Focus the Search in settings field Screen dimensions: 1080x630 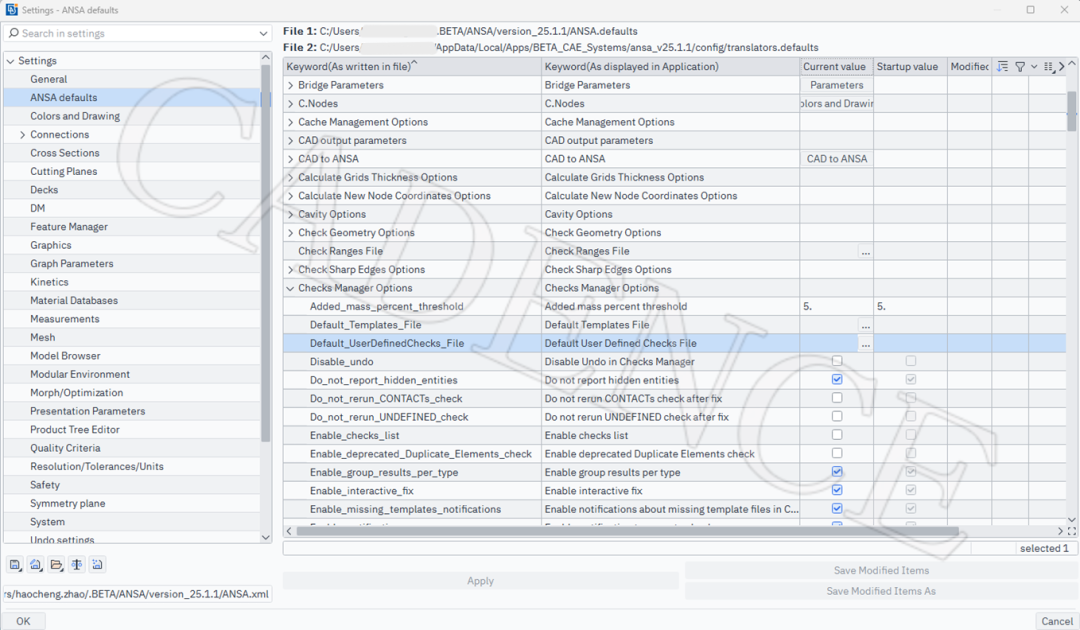pyautogui.click(x=138, y=33)
